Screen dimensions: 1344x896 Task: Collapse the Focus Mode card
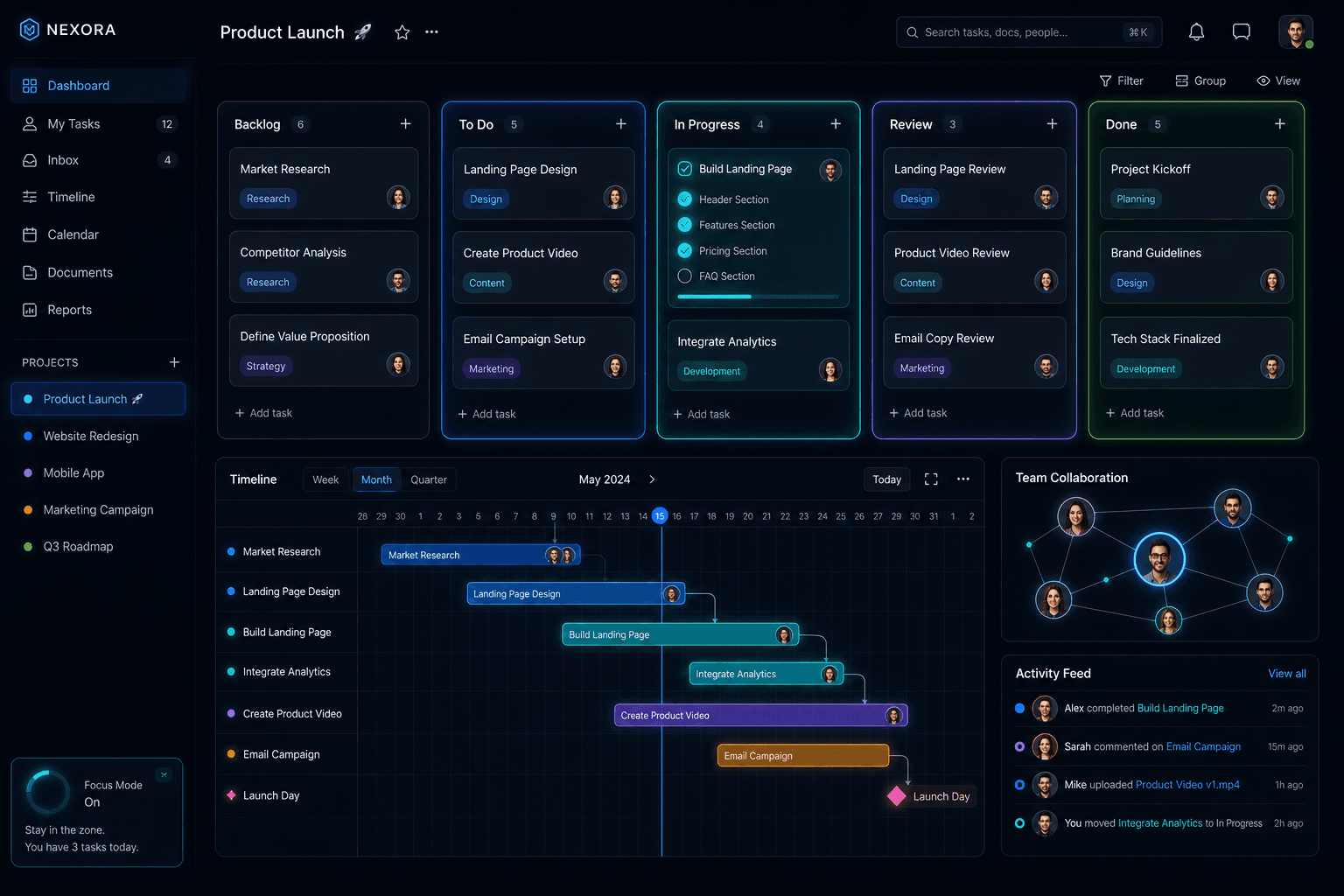(164, 775)
